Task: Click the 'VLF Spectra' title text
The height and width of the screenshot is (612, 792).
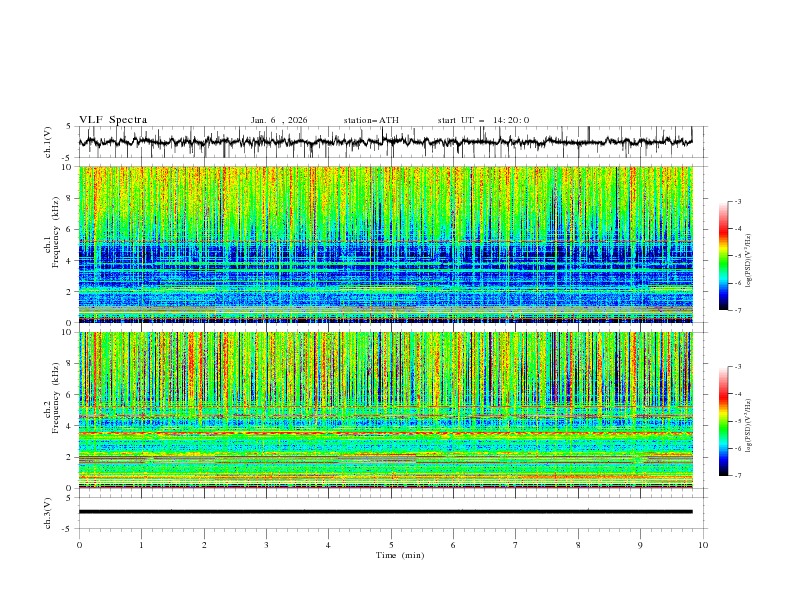Action: click(x=113, y=120)
